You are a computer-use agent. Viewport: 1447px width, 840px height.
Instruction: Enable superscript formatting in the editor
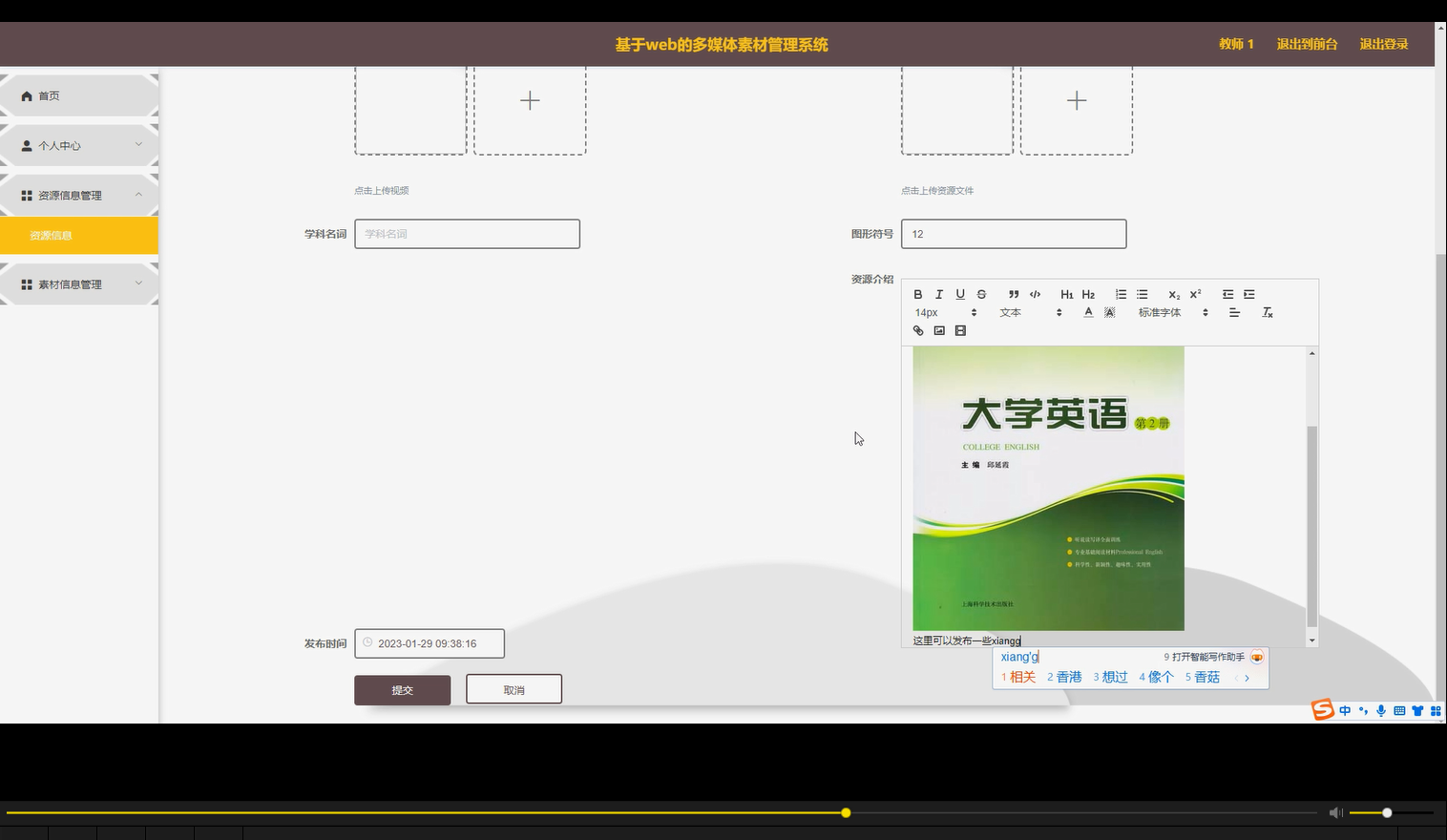point(1194,294)
